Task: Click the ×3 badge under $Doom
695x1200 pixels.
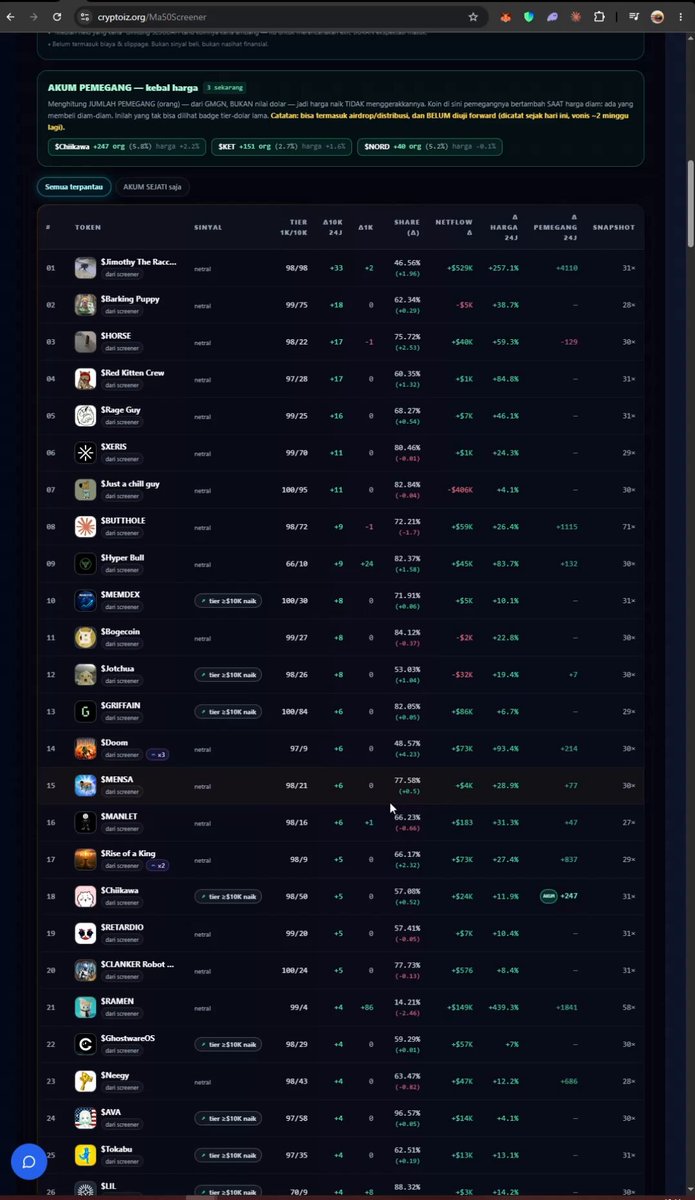Action: pos(157,755)
